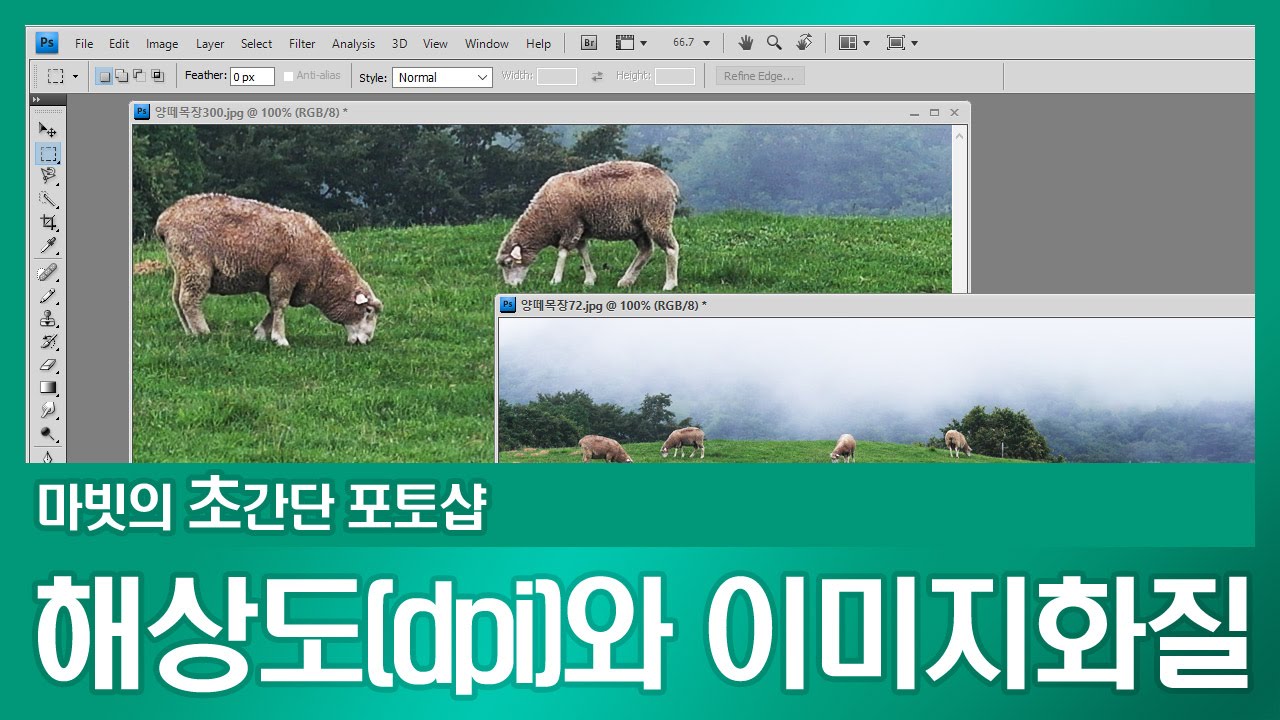Open the Layer menu
The image size is (1280, 720).
click(210, 44)
